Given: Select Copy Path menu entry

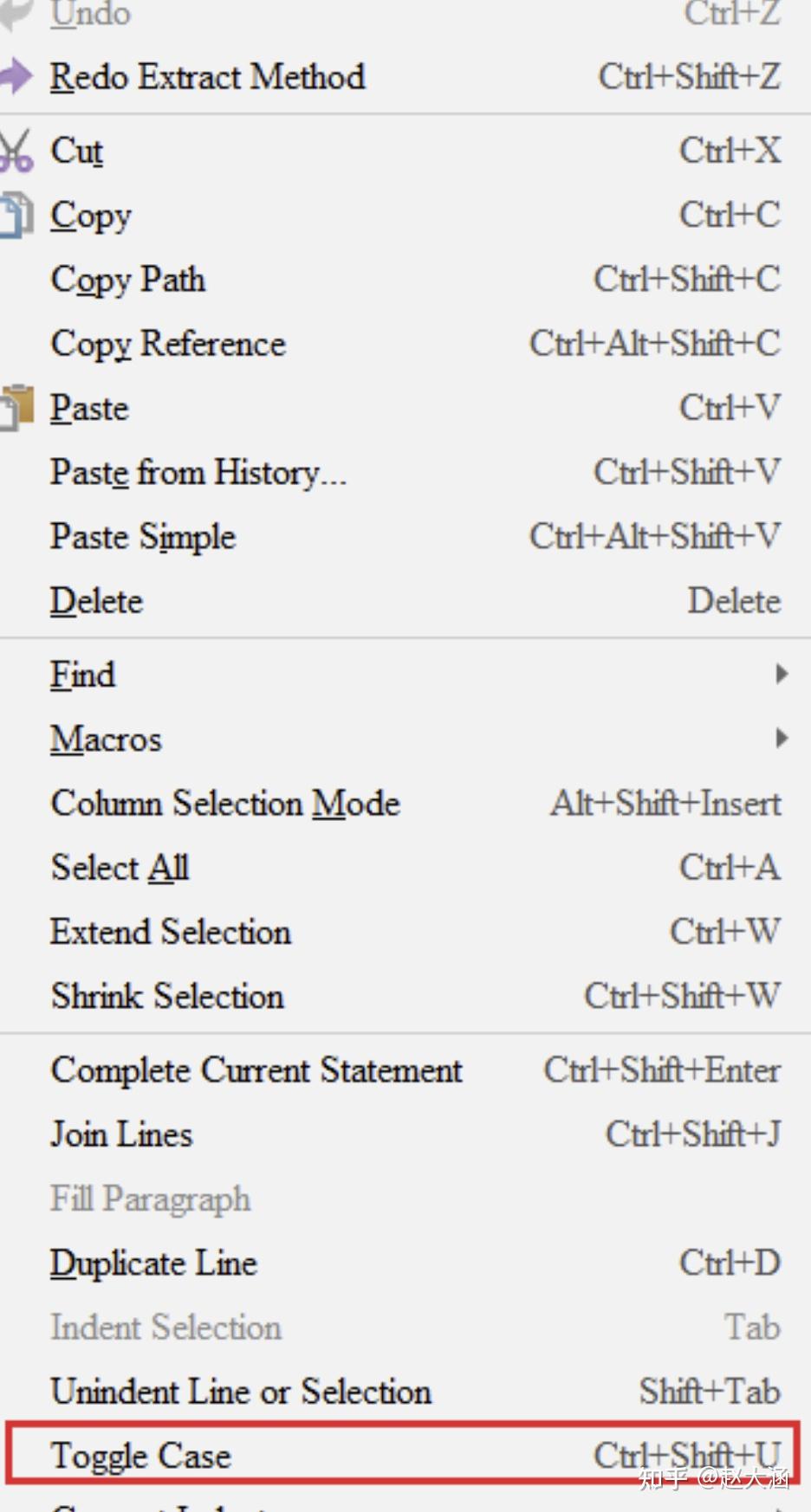Looking at the screenshot, I should coord(128,279).
